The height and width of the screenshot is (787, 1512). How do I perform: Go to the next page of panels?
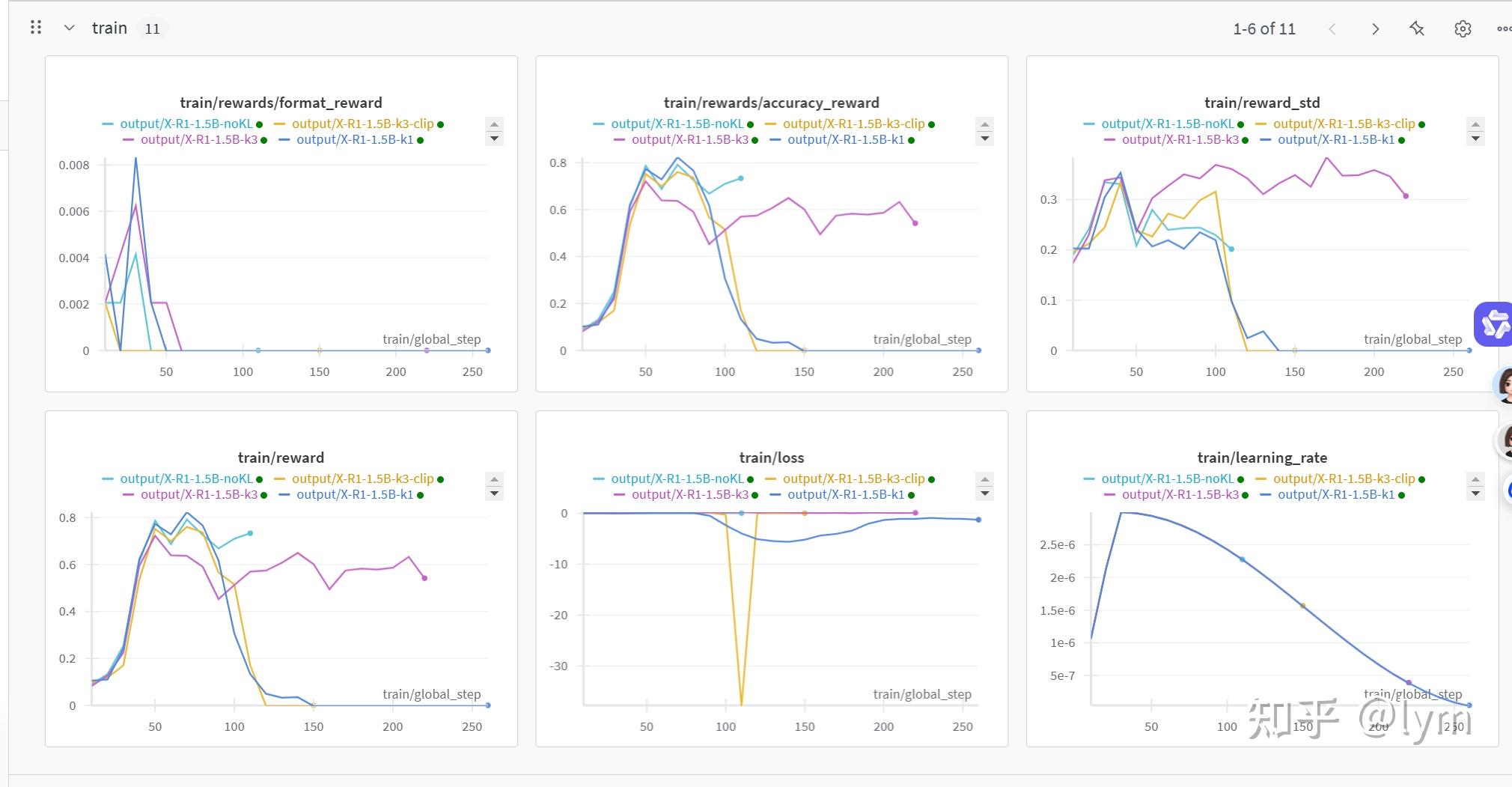pos(1375,29)
